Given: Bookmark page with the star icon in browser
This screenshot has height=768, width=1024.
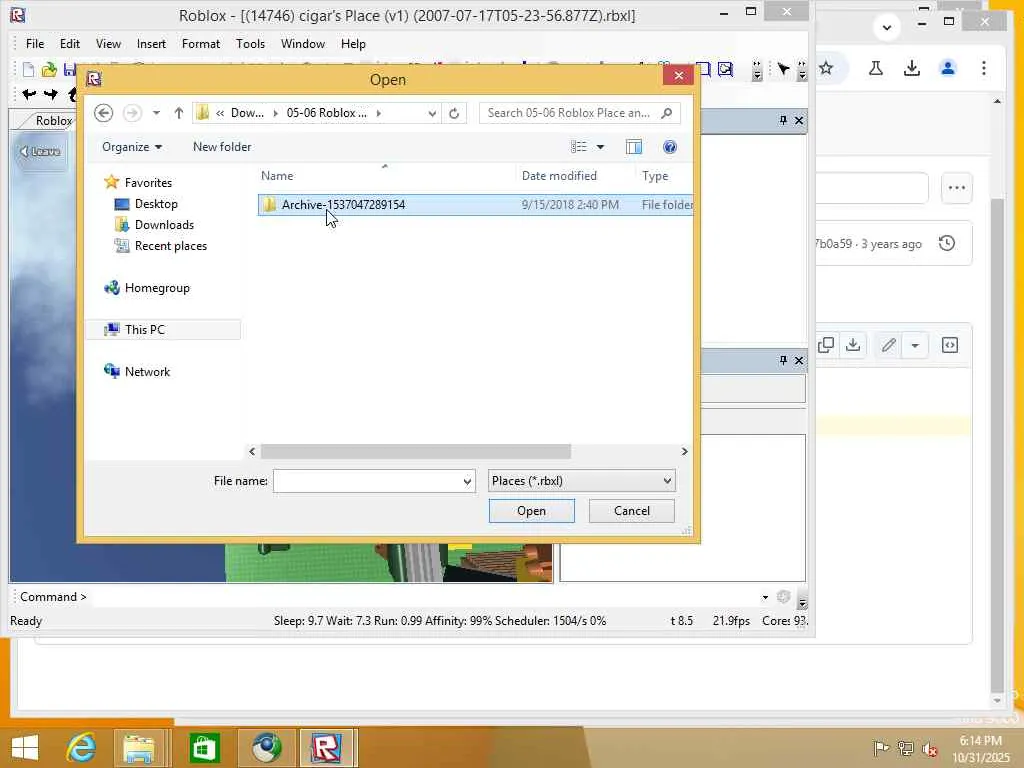Looking at the screenshot, I should pos(826,68).
